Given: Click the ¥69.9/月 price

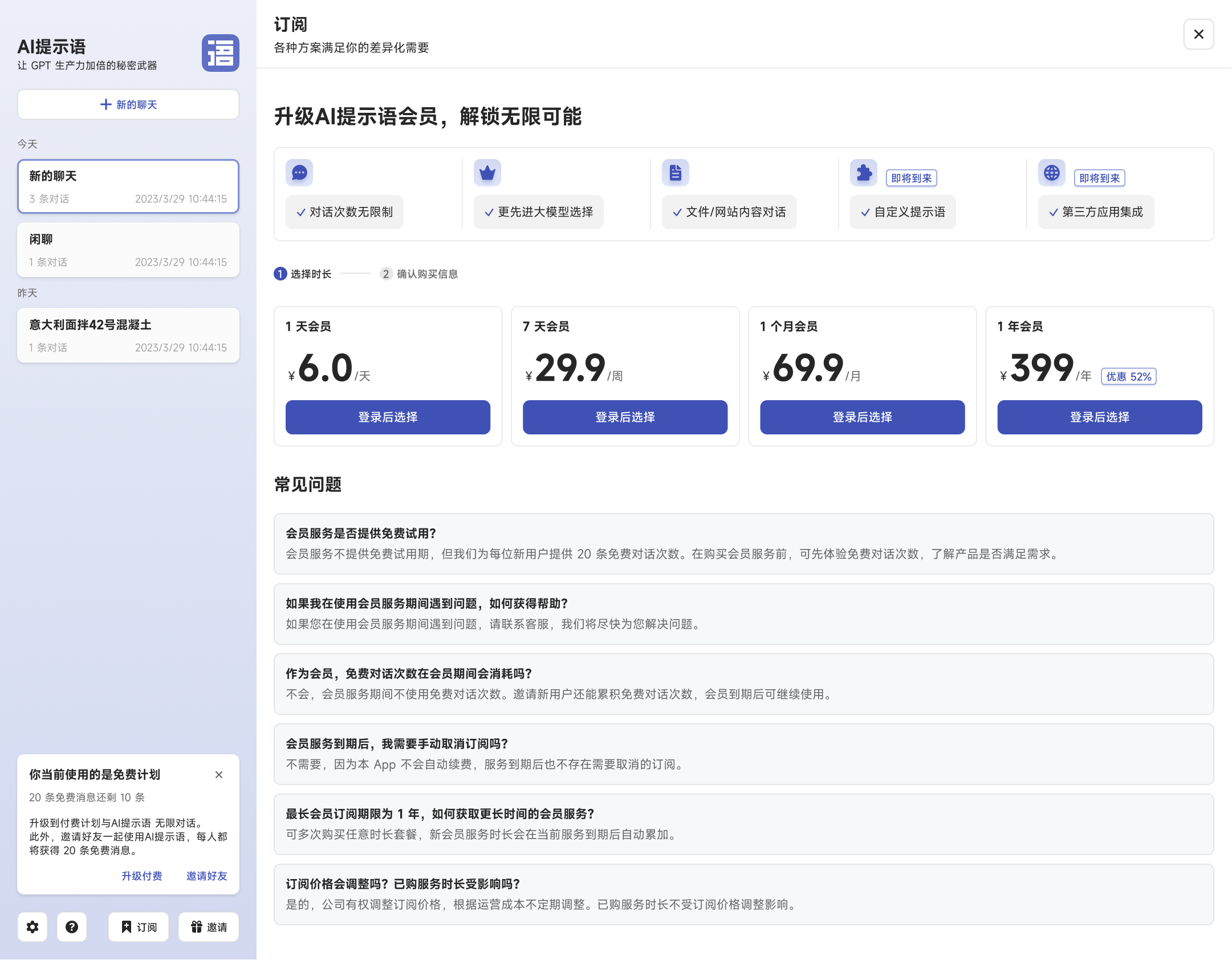Looking at the screenshot, I should (812, 368).
